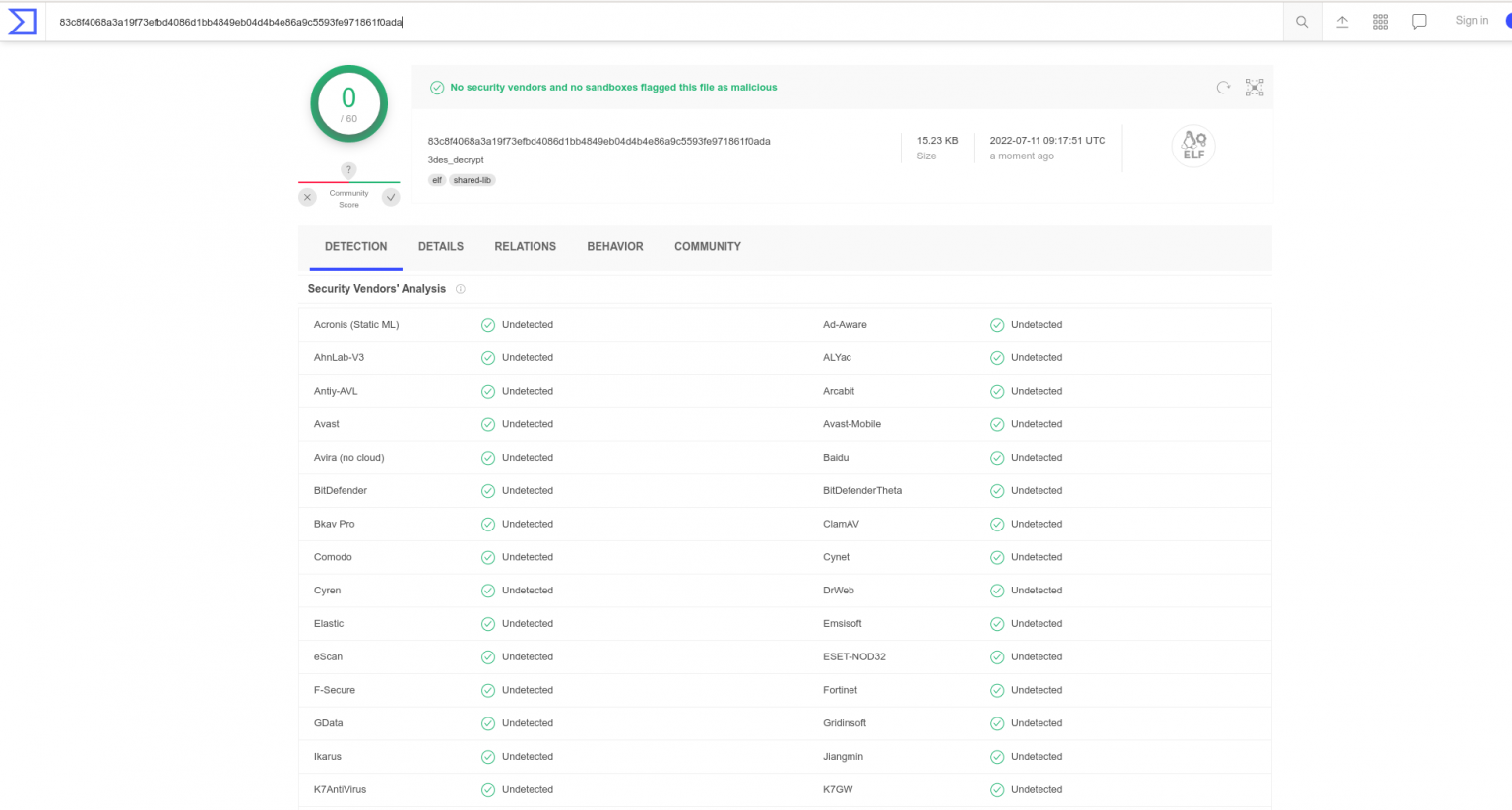Click the Baidu Undetected check icon

tap(997, 458)
